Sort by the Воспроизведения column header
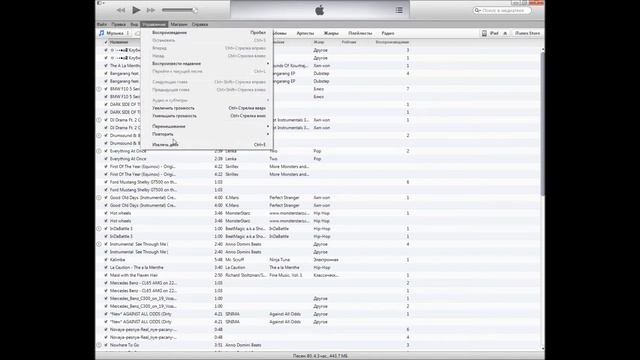 pyautogui.click(x=392, y=42)
